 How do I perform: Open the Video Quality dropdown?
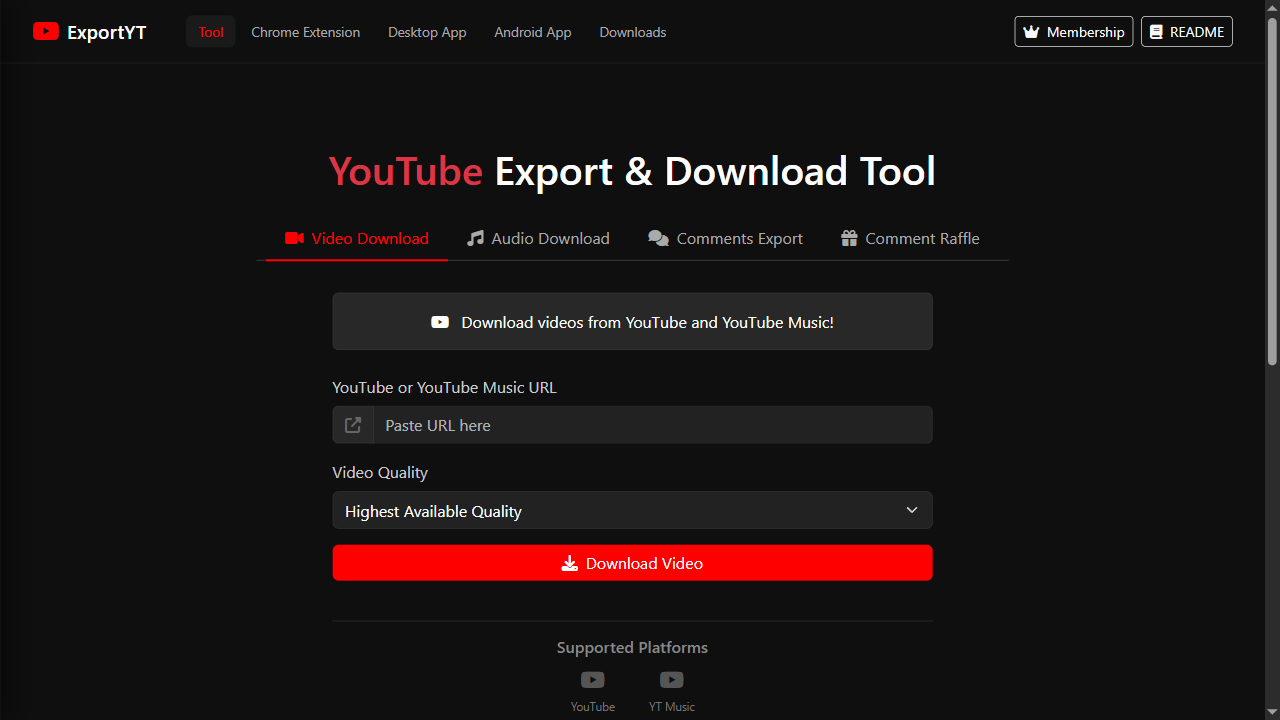point(632,510)
